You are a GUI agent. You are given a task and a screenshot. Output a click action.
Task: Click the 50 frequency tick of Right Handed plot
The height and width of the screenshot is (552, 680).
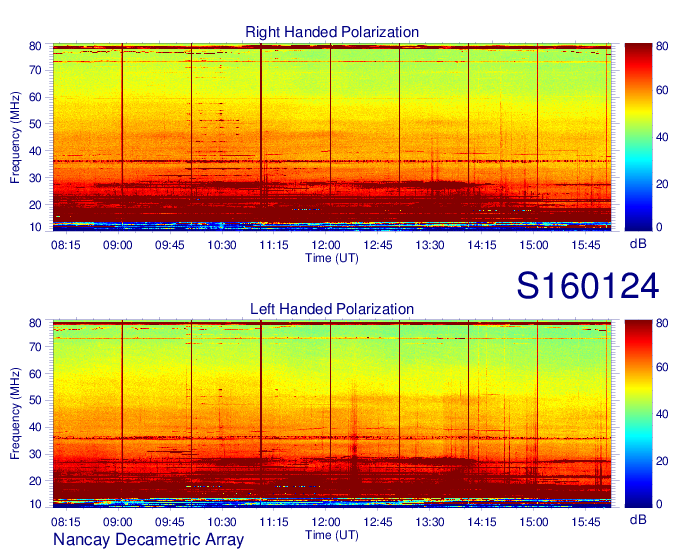tap(35, 124)
